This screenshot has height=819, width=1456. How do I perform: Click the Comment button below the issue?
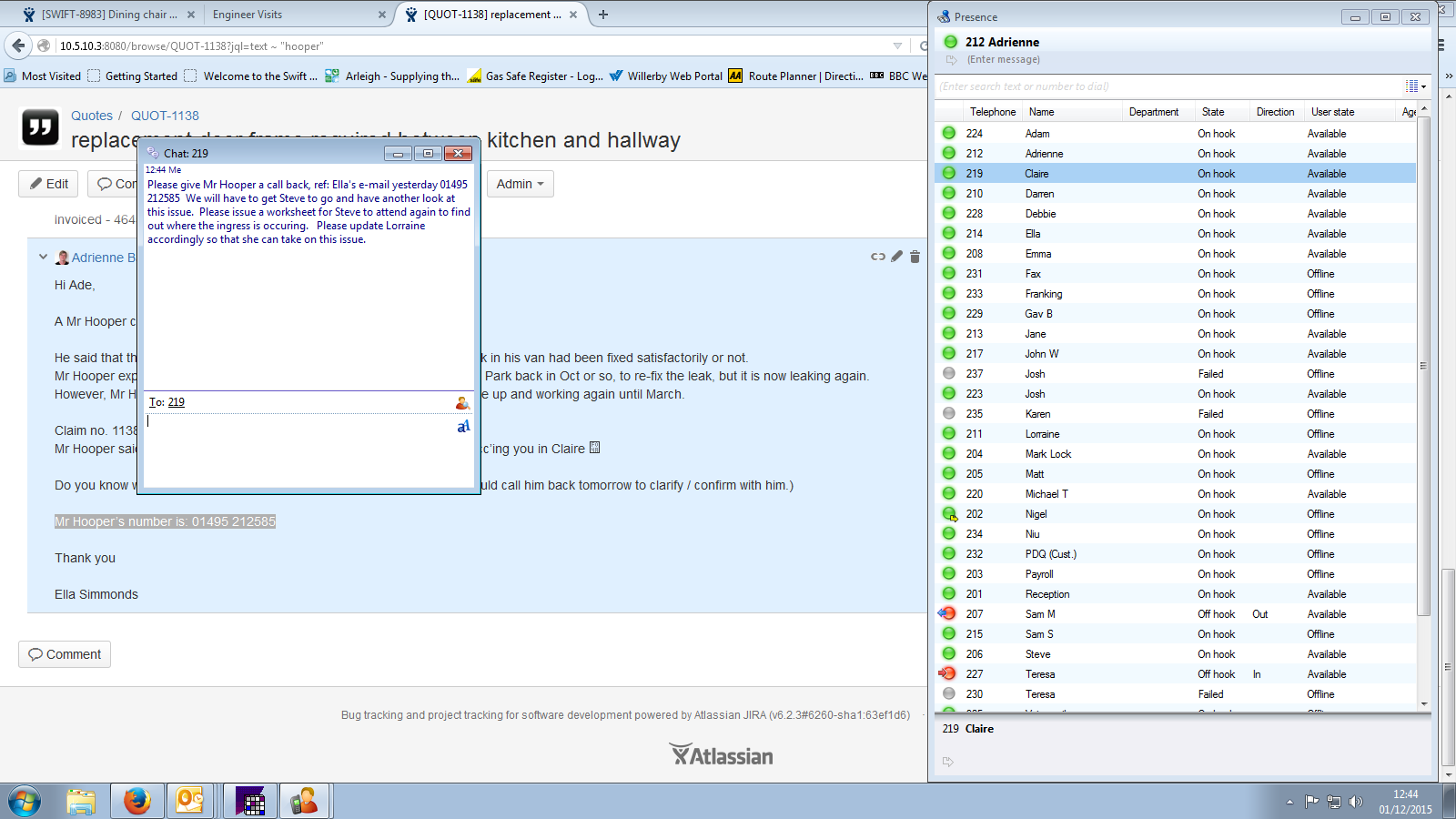click(x=65, y=654)
